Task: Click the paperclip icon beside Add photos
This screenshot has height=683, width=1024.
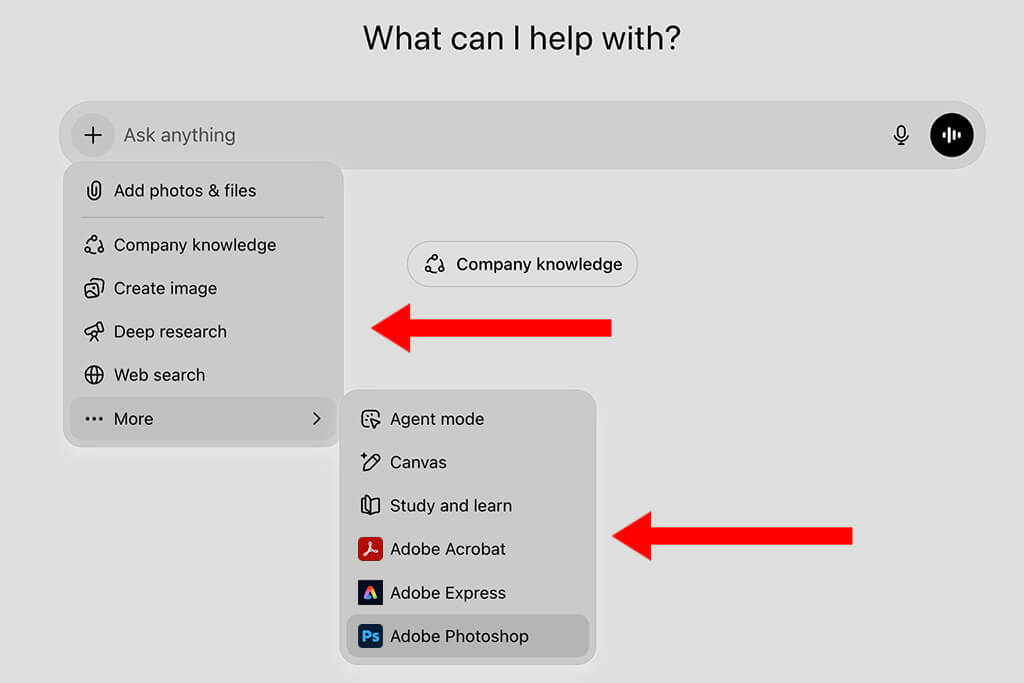Action: click(94, 191)
